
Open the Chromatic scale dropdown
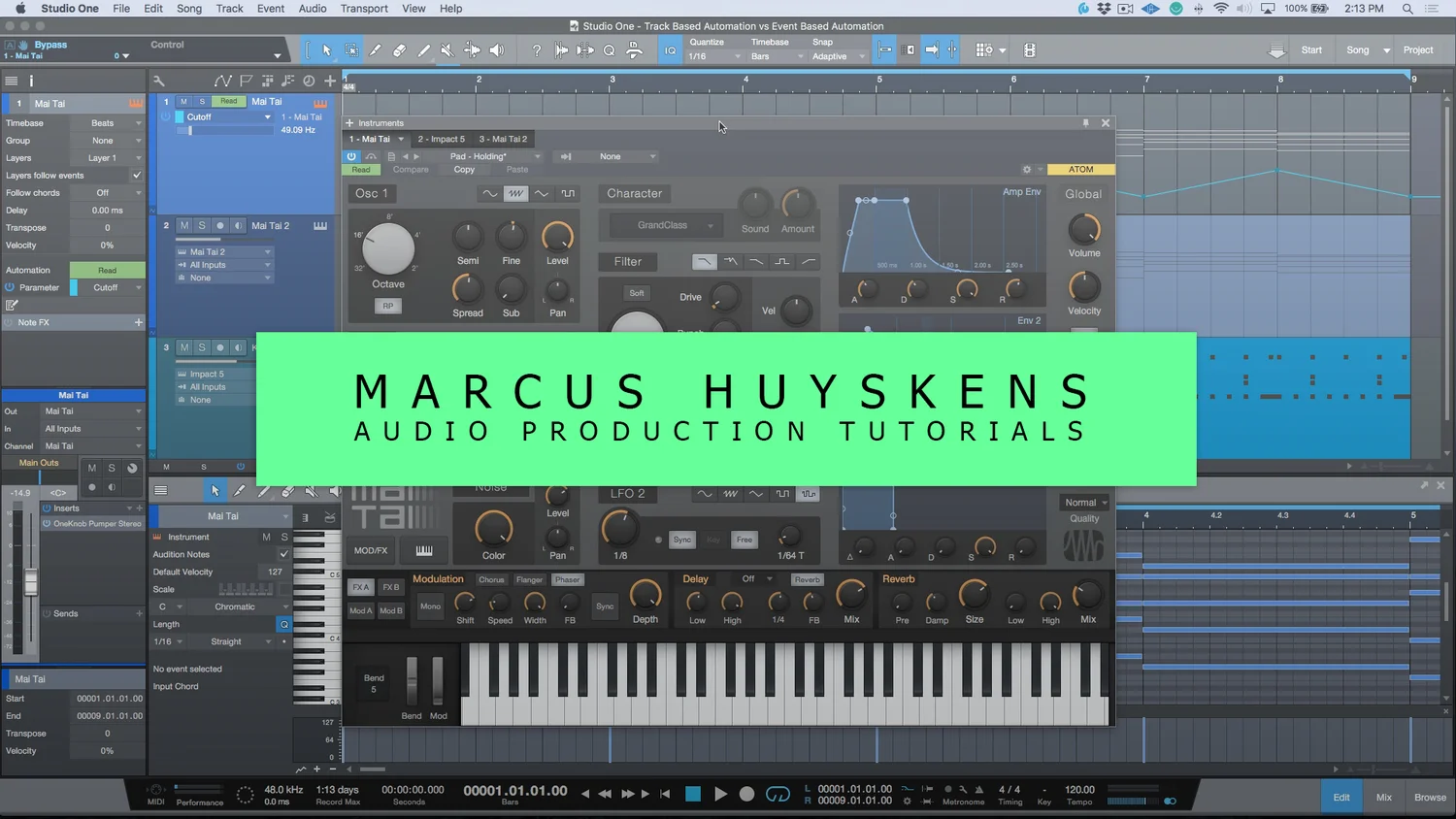coord(239,606)
